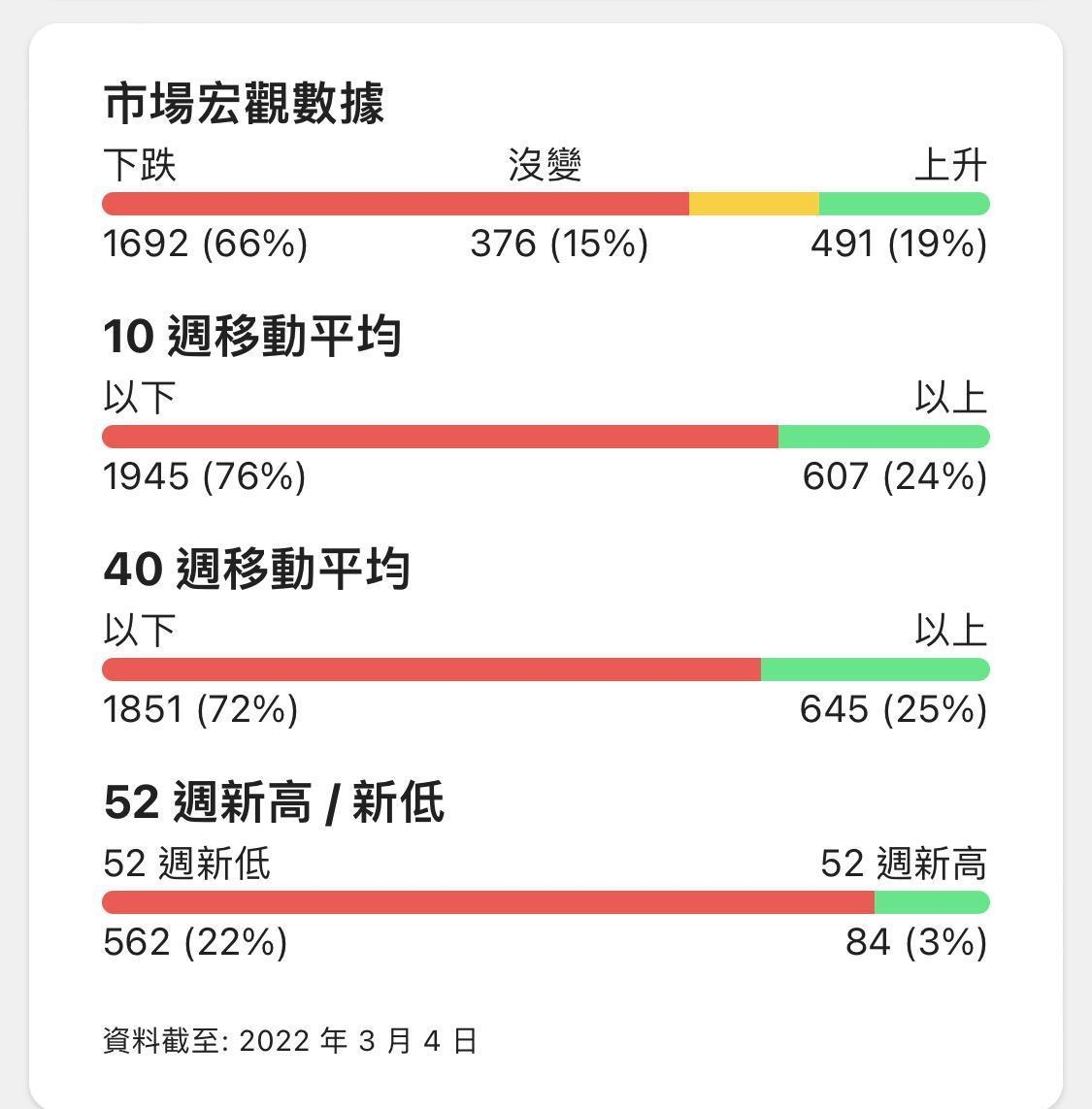Viewport: 1092px width, 1109px height.
Task: Click red segment of 10-week average bar
Action: (x=440, y=437)
